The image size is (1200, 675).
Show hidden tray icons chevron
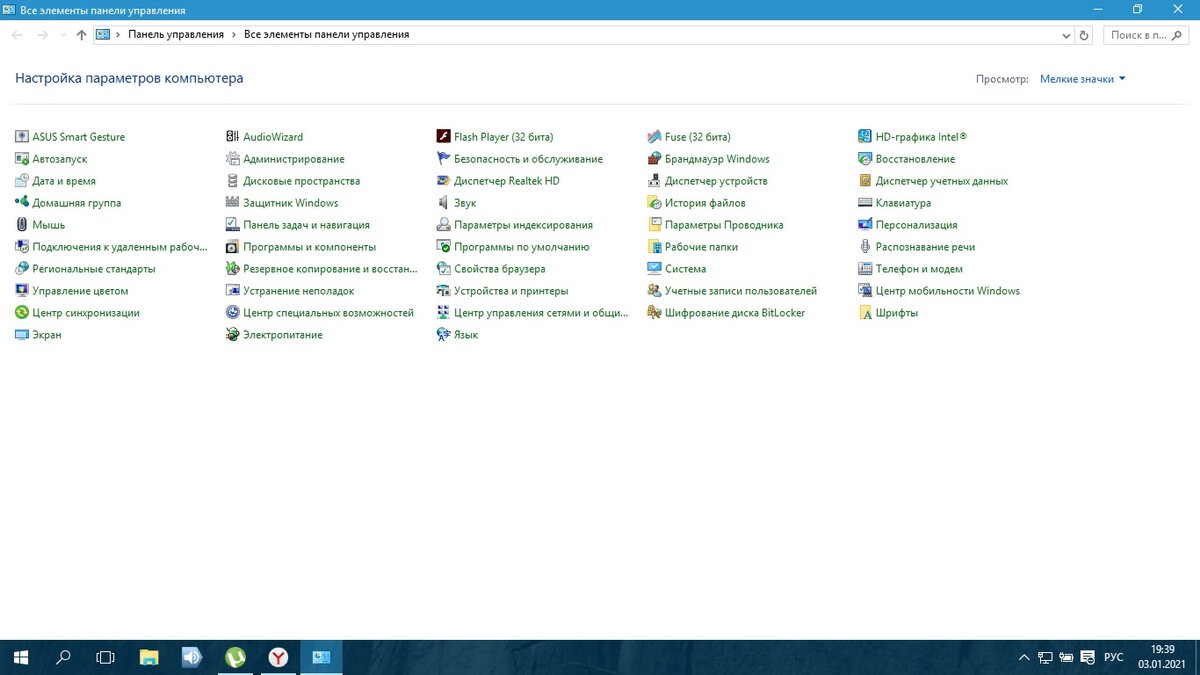[1024, 657]
